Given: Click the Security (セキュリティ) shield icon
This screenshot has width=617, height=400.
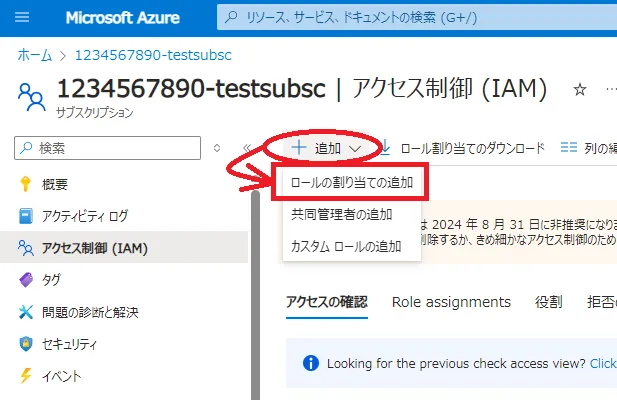Looking at the screenshot, I should 26,344.
